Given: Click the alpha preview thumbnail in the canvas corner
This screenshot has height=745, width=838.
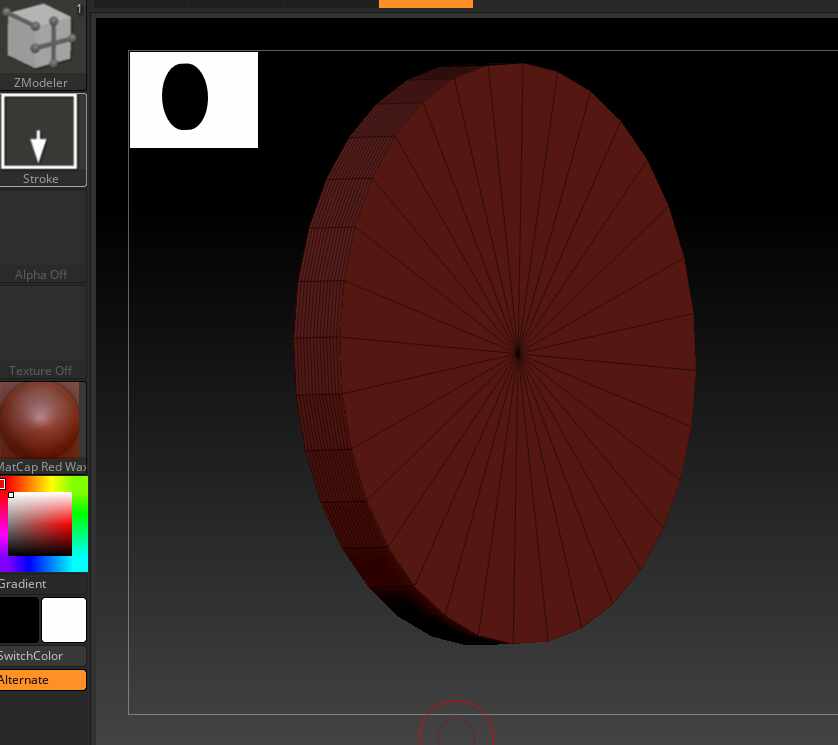Looking at the screenshot, I should 193,99.
